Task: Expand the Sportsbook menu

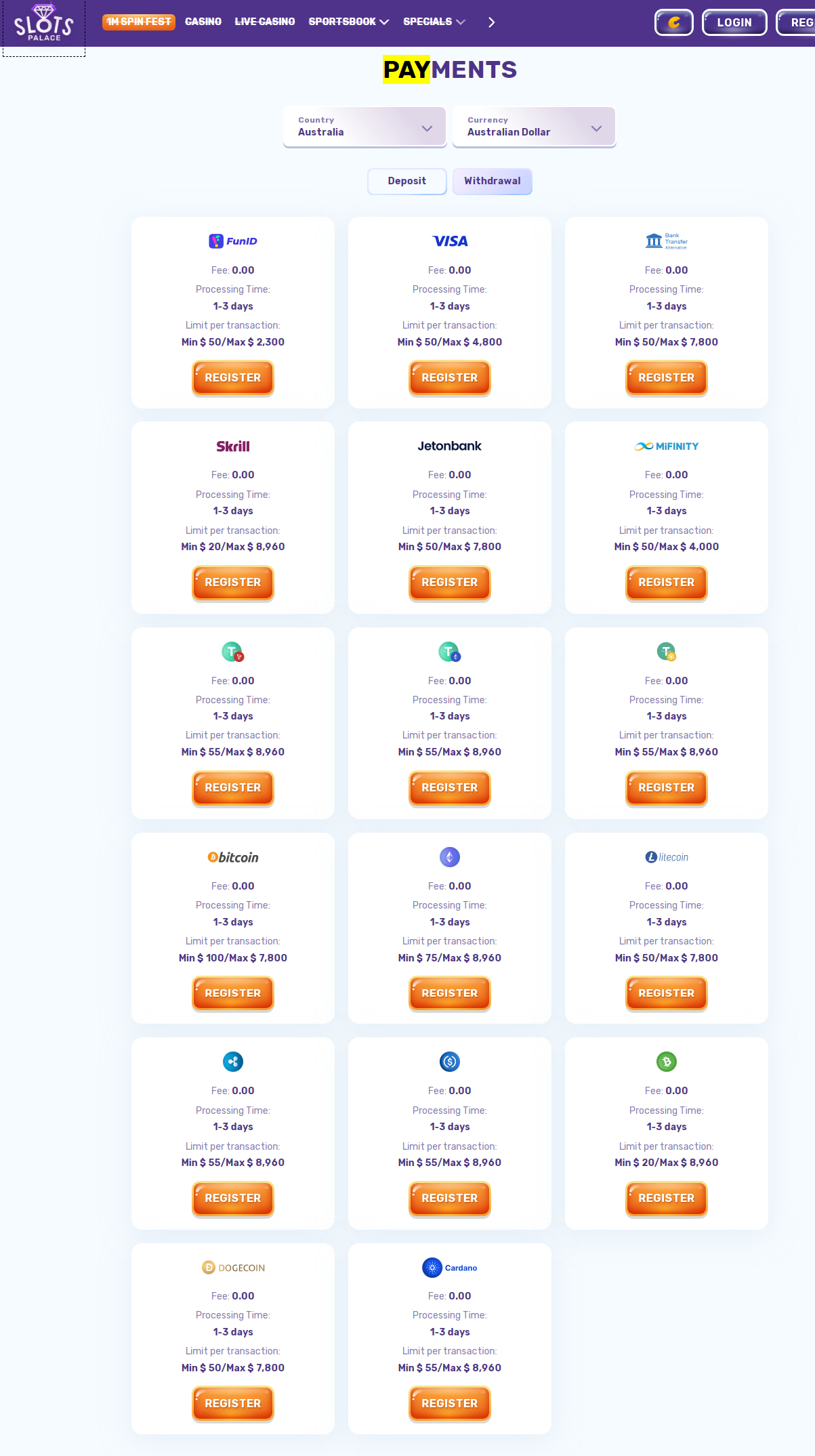Action: [349, 22]
